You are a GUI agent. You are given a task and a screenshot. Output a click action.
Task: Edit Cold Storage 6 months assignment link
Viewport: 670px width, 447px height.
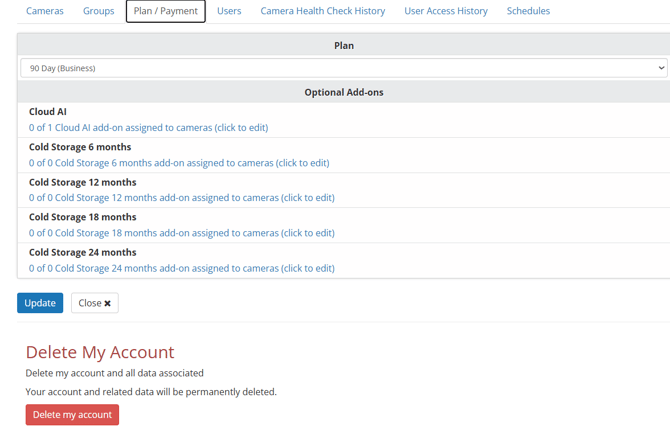(179, 163)
